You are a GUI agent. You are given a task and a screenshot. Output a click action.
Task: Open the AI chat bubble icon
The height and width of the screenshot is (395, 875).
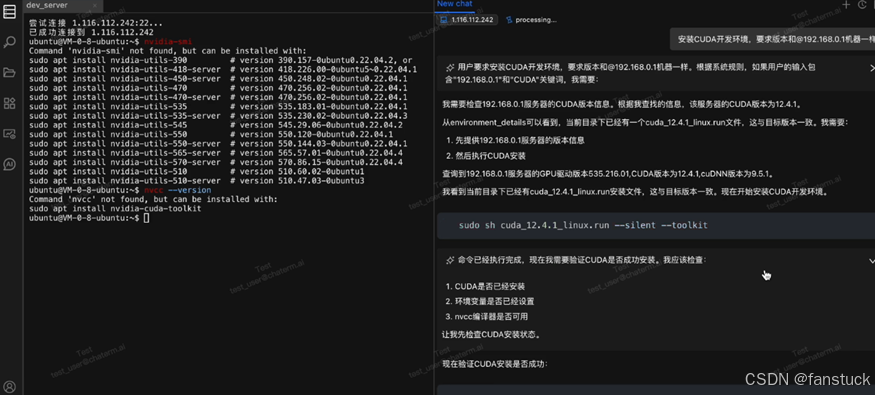(x=9, y=164)
